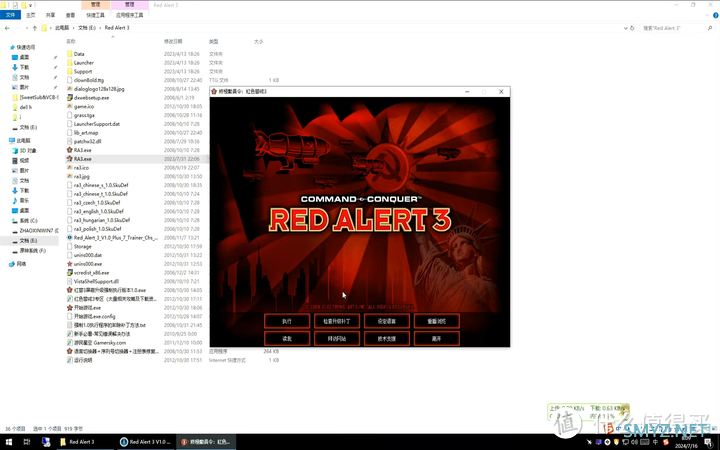The height and width of the screenshot is (450, 720).
Task: Open the Windows Start button
Action: [9, 442]
